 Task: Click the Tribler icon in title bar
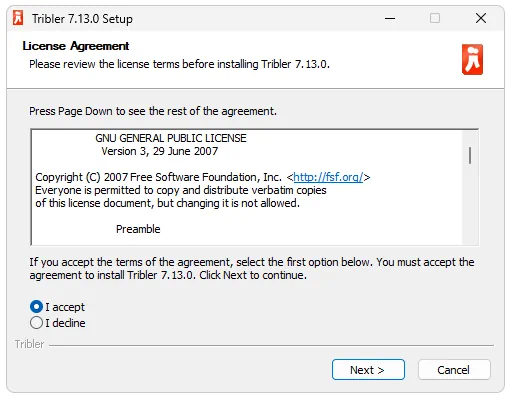coord(18,18)
